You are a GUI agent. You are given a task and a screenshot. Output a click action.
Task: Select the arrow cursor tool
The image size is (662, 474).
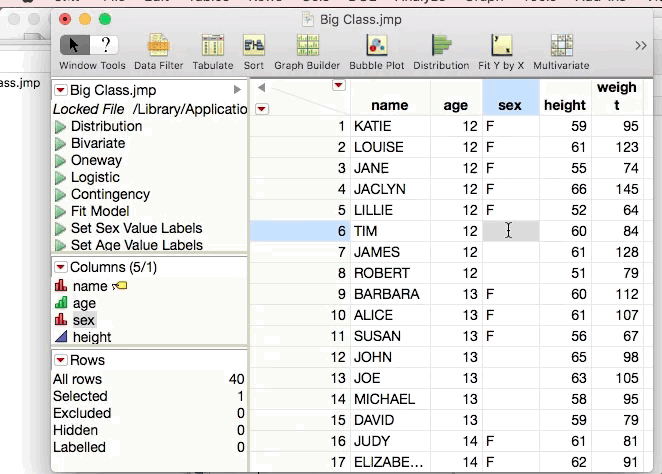click(74, 45)
